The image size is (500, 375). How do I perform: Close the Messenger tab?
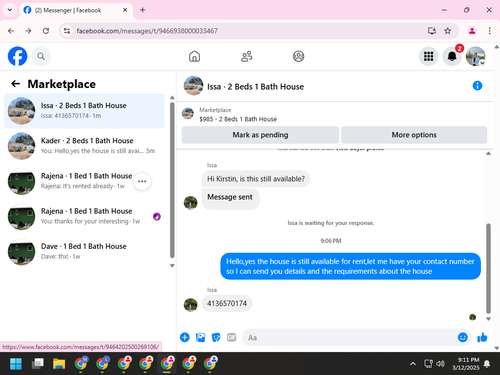[x=125, y=10]
